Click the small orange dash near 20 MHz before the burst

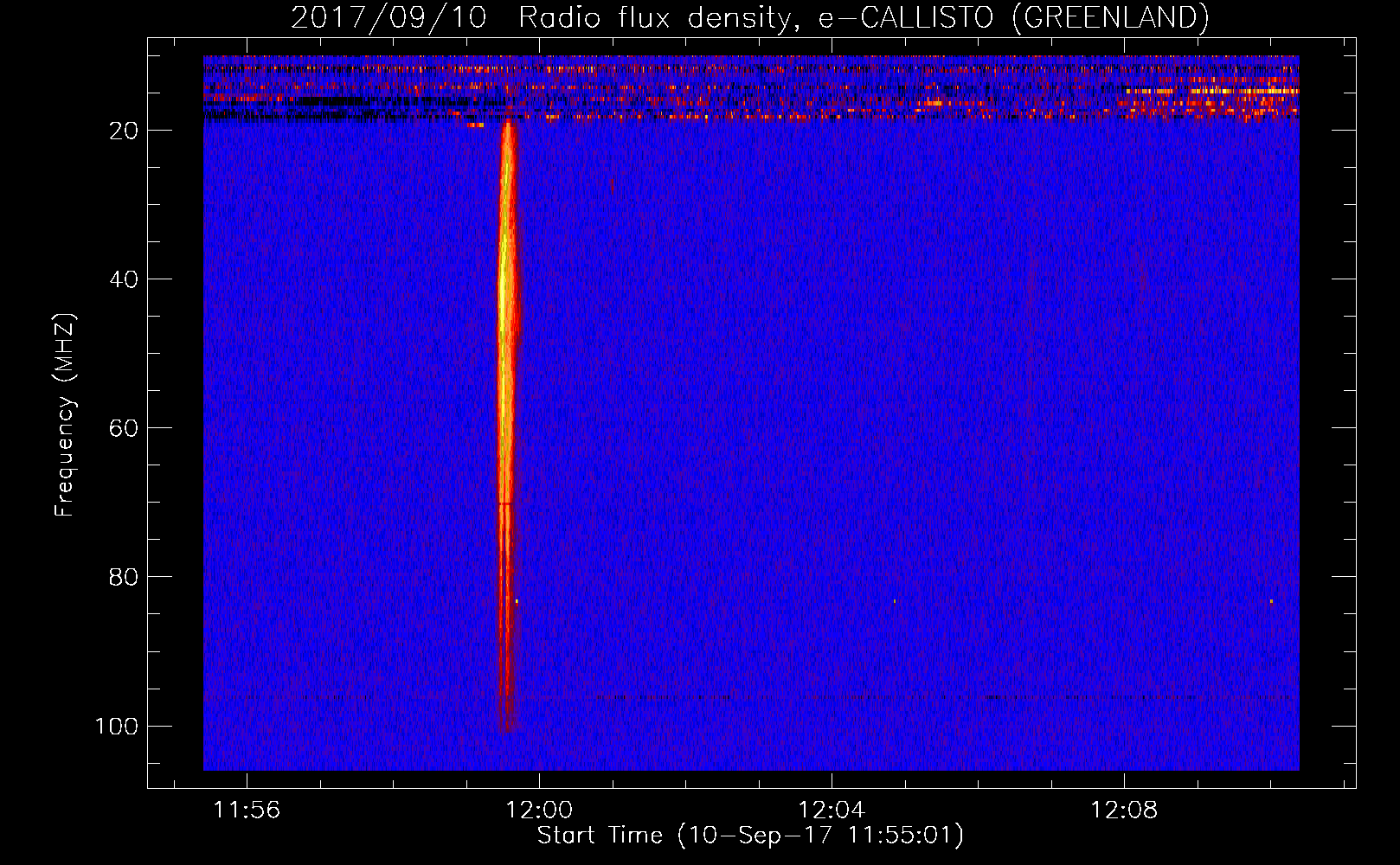[475, 125]
